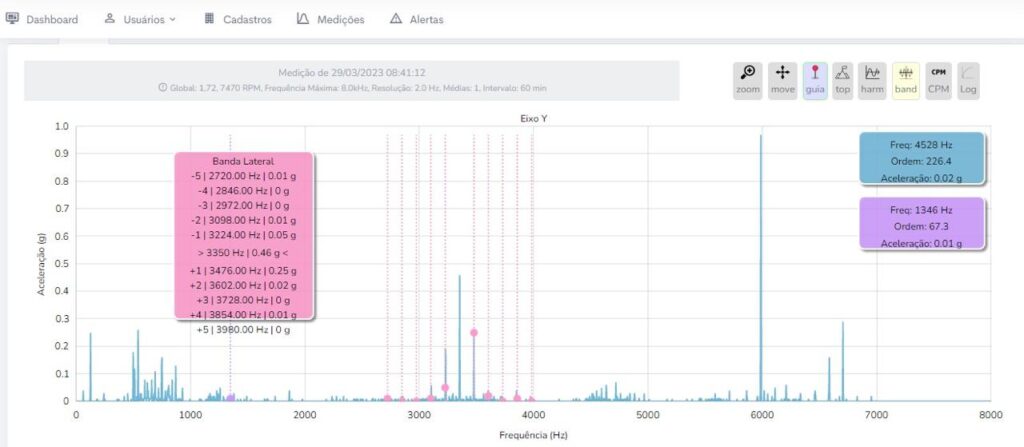
Task: Click the Dashboard monitor icon
Action: (x=13, y=19)
